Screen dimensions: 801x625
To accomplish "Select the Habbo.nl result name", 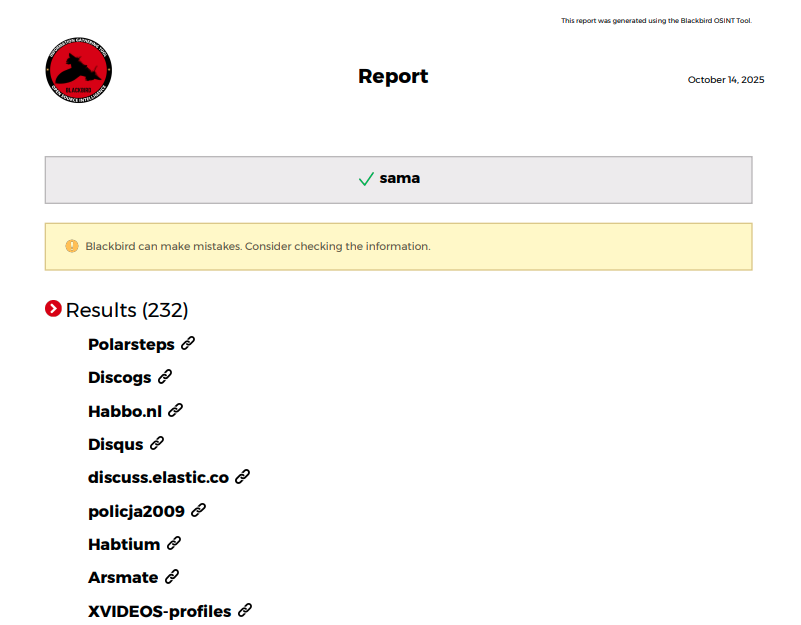I will [125, 411].
